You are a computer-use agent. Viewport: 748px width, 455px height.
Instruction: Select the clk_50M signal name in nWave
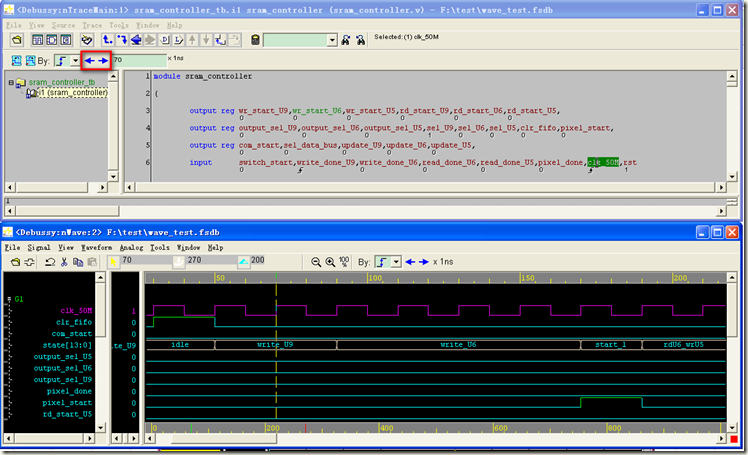coord(76,310)
